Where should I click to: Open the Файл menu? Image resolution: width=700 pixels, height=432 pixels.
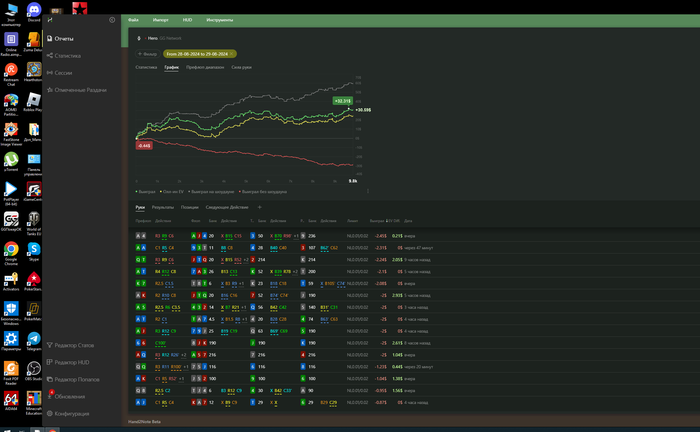pos(133,20)
